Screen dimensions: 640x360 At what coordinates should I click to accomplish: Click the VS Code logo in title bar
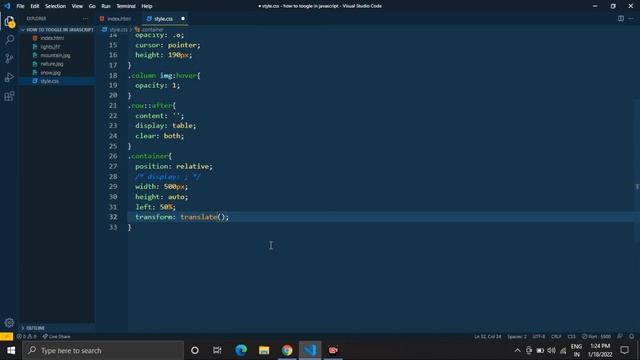pyautogui.click(x=7, y=6)
